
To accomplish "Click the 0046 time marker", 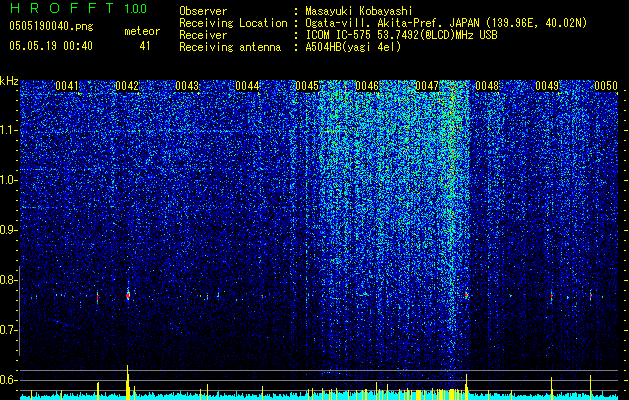I will coord(367,86).
